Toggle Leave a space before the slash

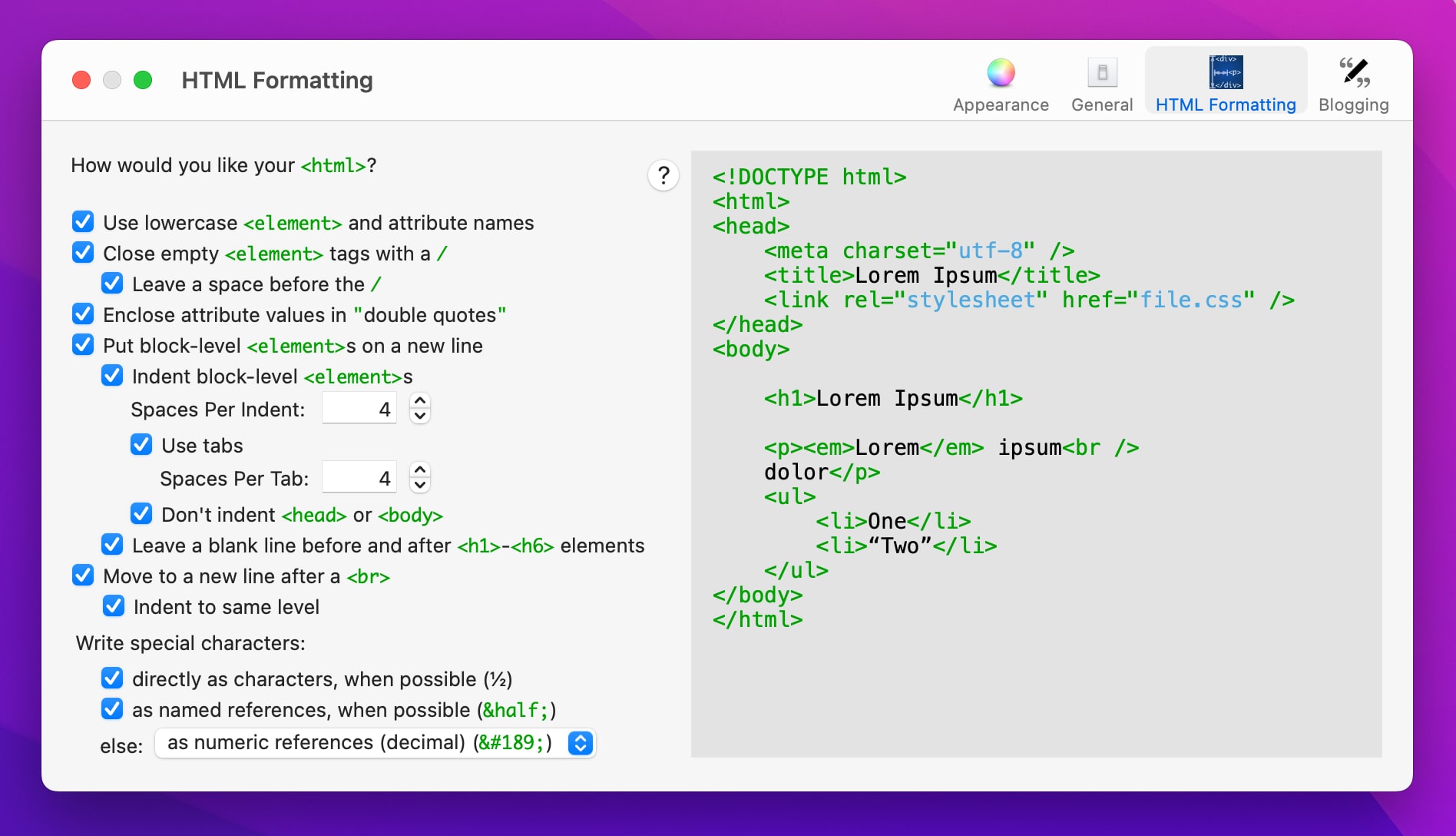112,284
